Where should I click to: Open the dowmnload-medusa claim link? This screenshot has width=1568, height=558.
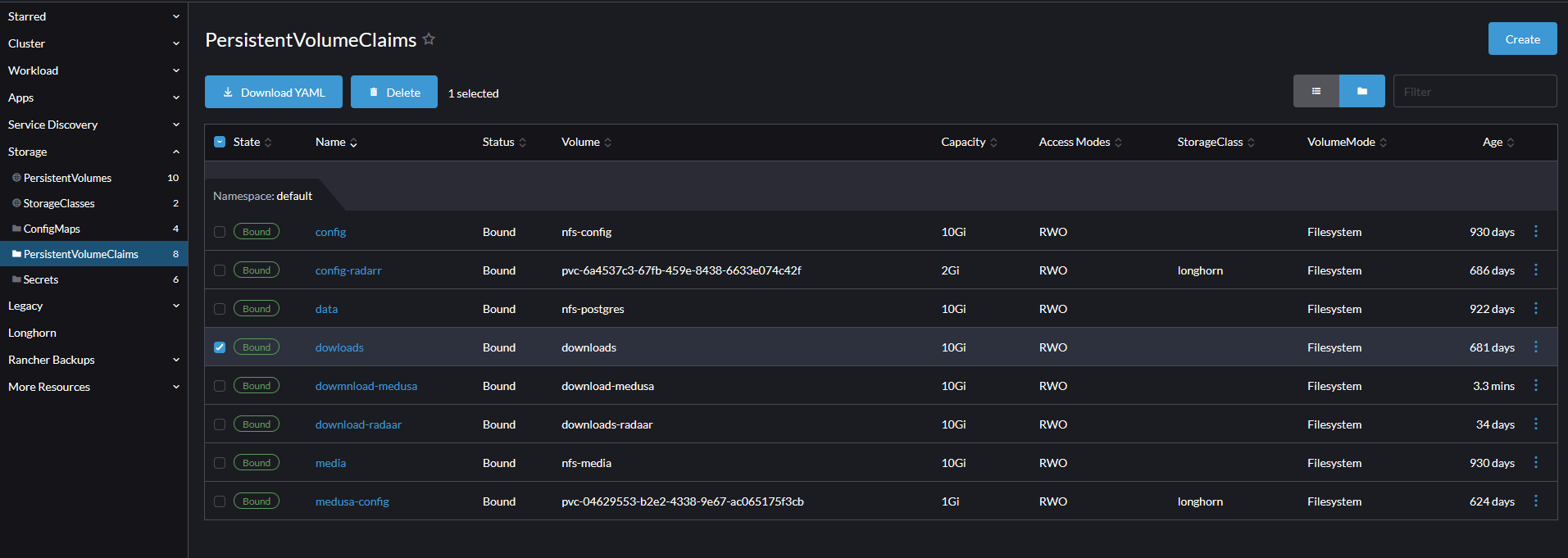(366, 386)
